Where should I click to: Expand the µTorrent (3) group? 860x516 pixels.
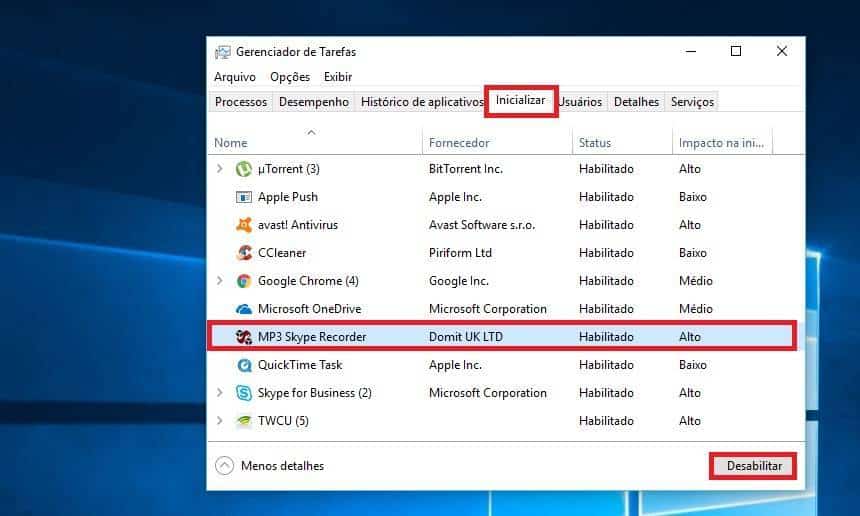[219, 168]
